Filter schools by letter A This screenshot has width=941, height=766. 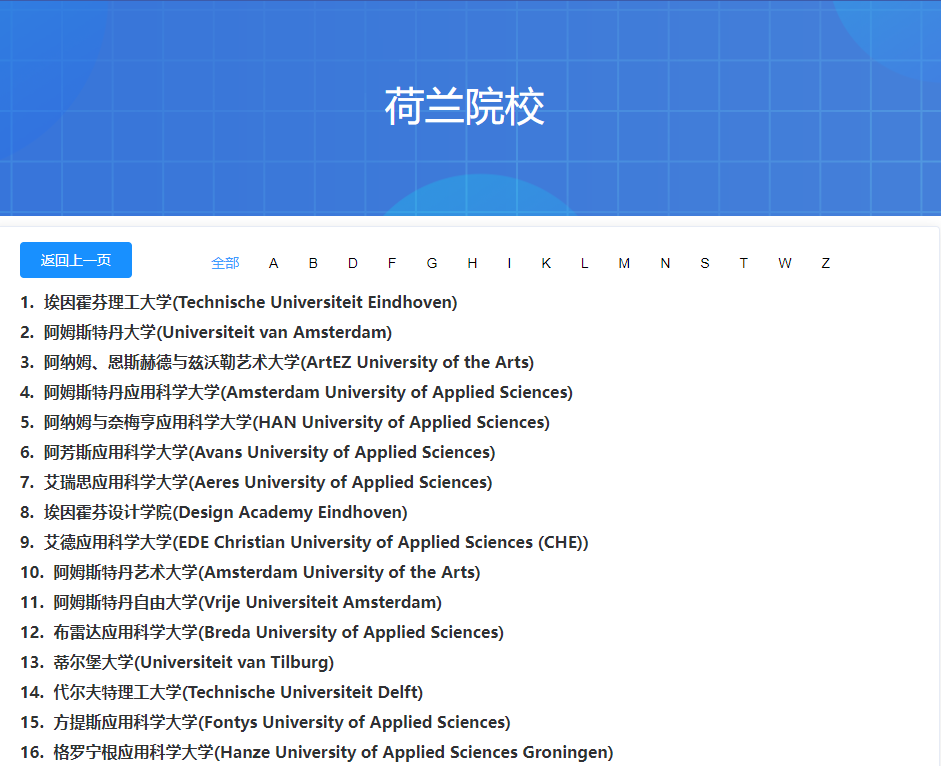click(x=274, y=263)
